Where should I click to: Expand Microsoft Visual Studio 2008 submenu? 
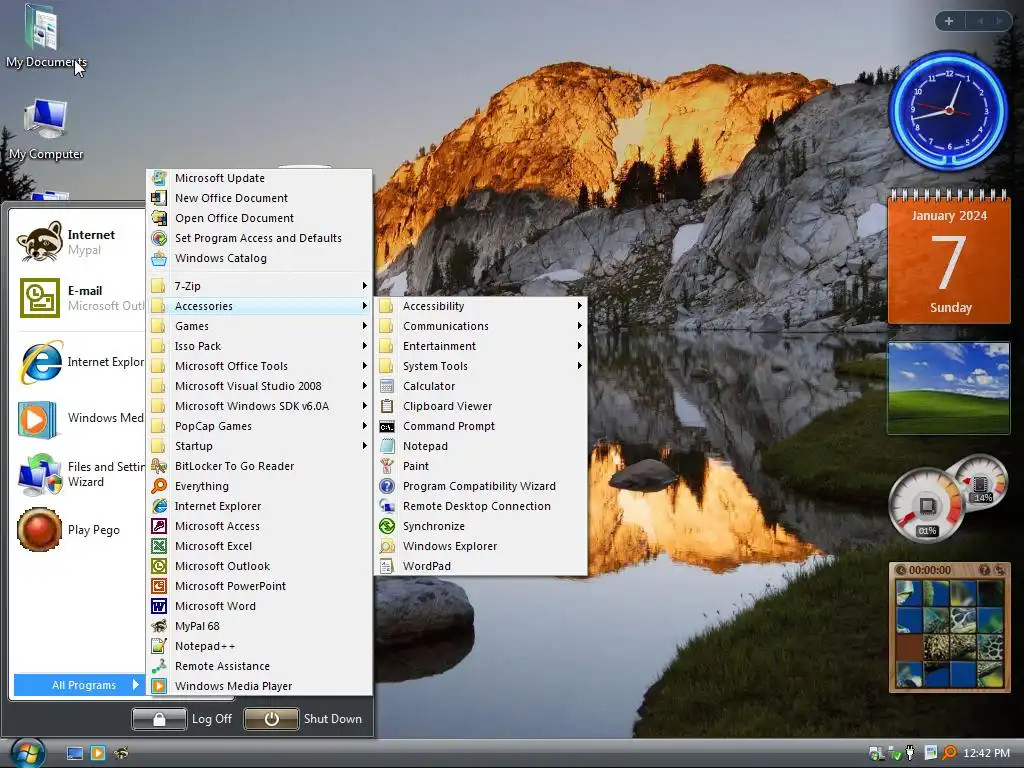point(259,386)
